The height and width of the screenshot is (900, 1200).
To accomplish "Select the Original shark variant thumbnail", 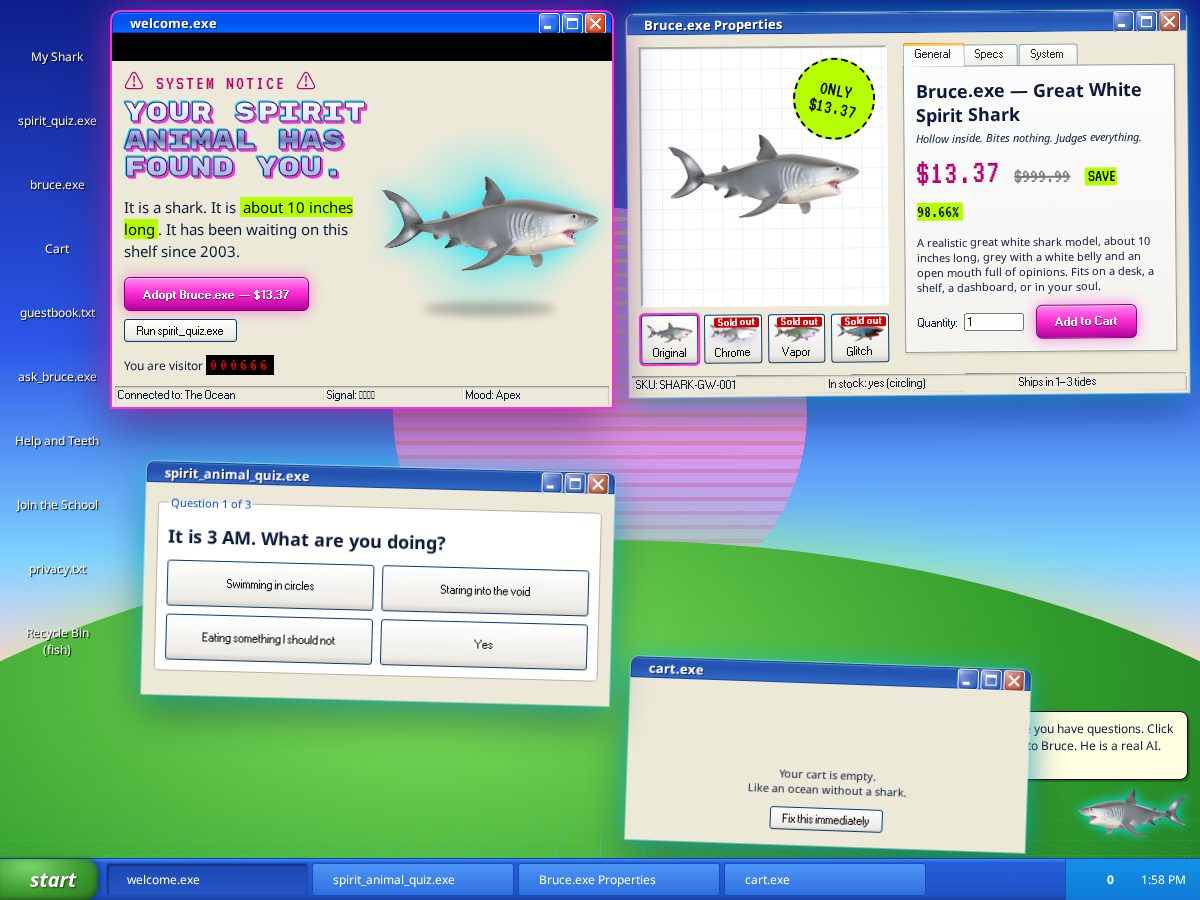I will [669, 338].
